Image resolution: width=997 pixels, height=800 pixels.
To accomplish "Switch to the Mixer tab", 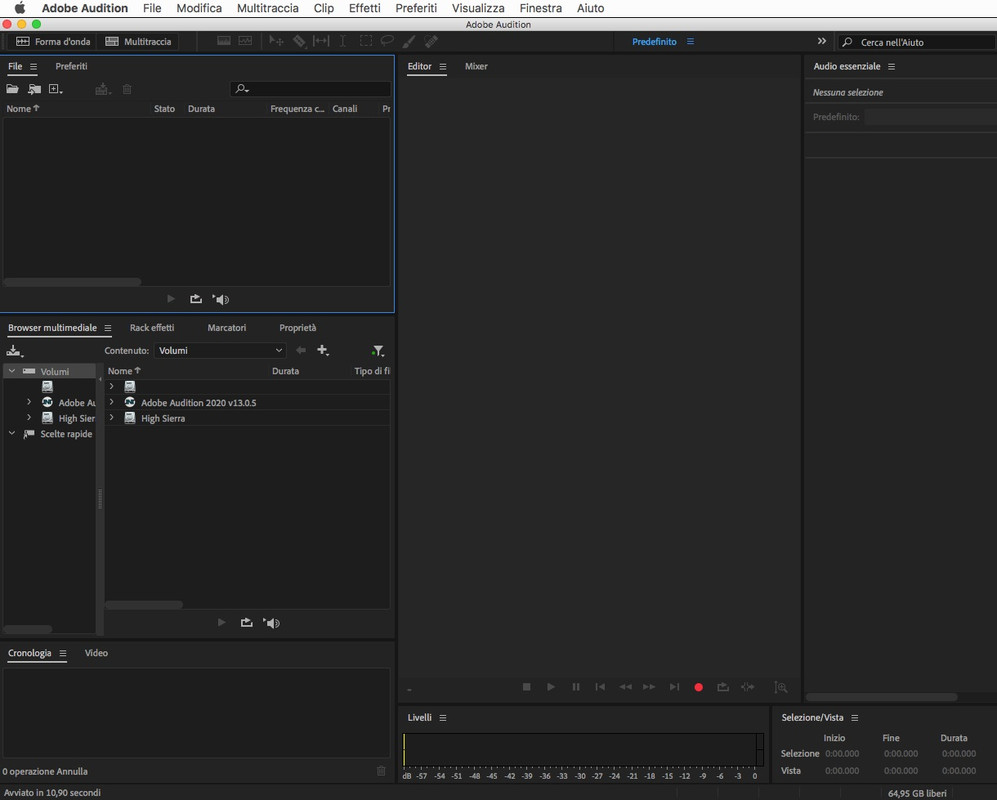I will (x=476, y=66).
